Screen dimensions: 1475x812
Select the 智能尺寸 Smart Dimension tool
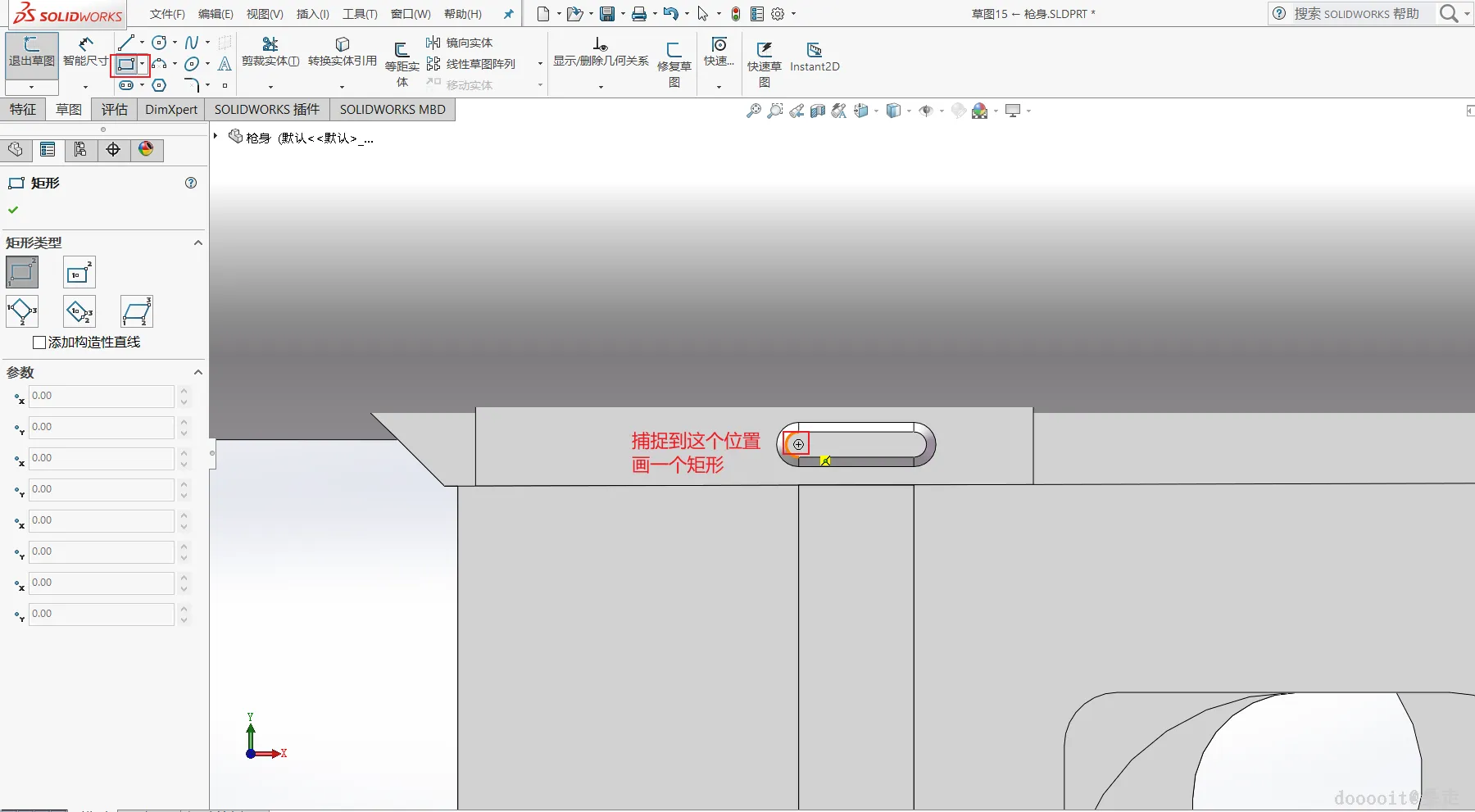click(85, 54)
